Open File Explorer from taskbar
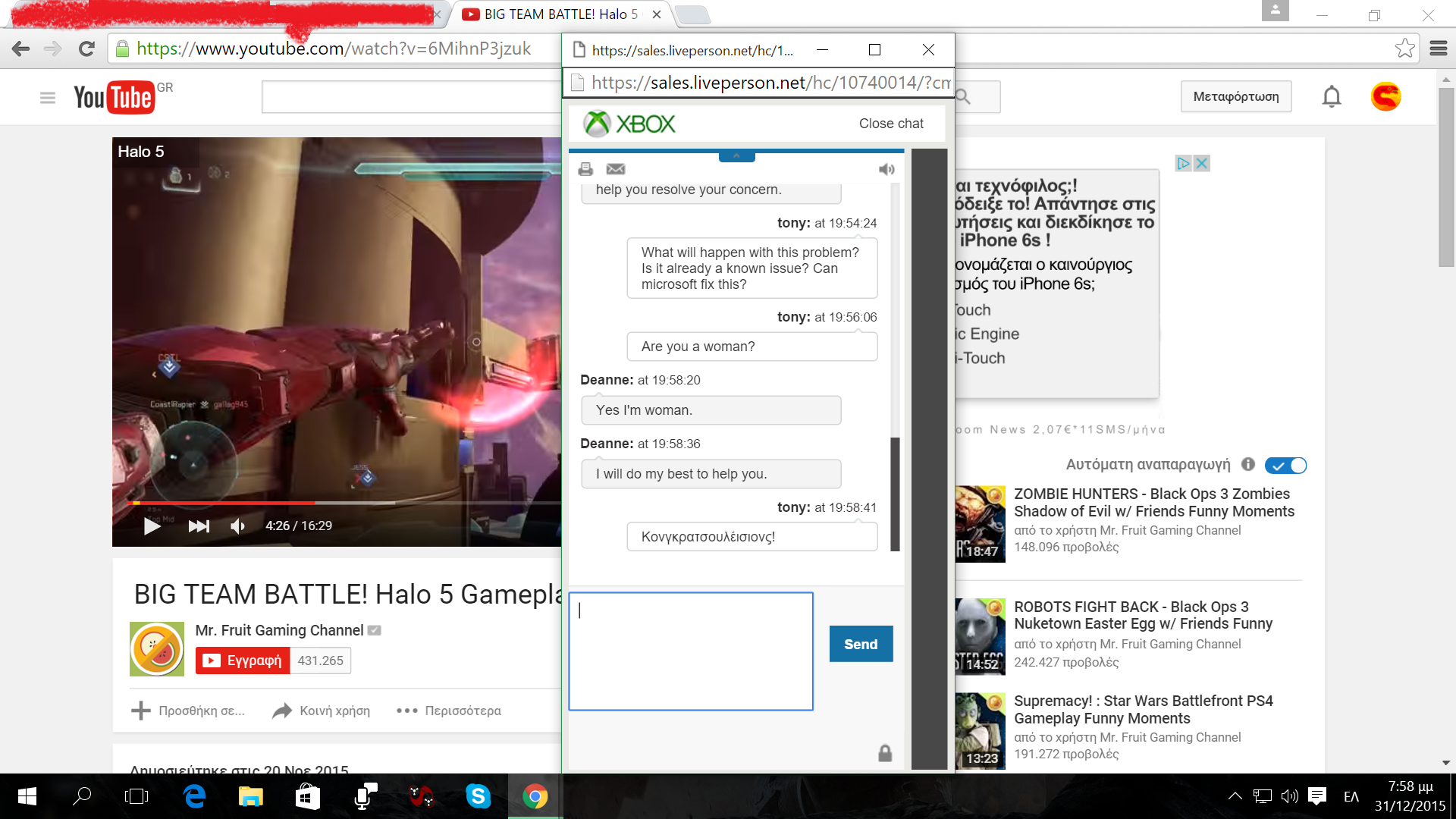This screenshot has width=1456, height=819. 250,796
